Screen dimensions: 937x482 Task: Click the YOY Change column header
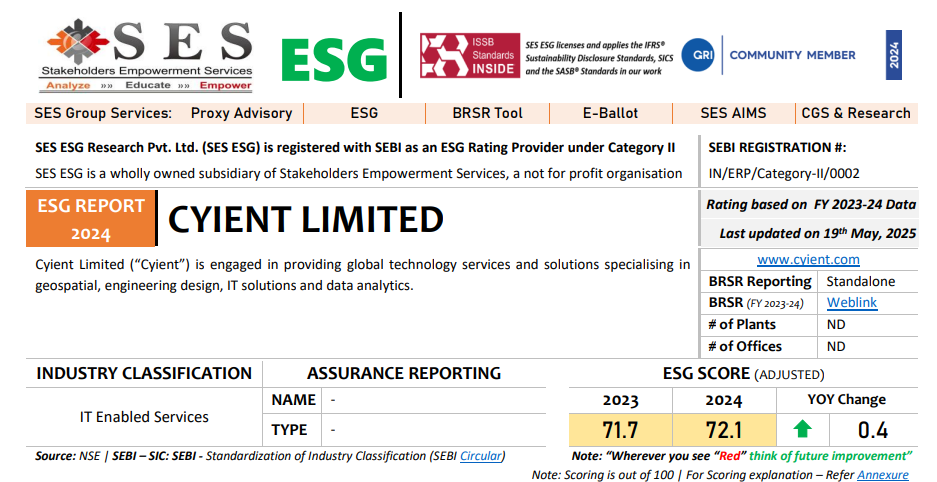[847, 400]
